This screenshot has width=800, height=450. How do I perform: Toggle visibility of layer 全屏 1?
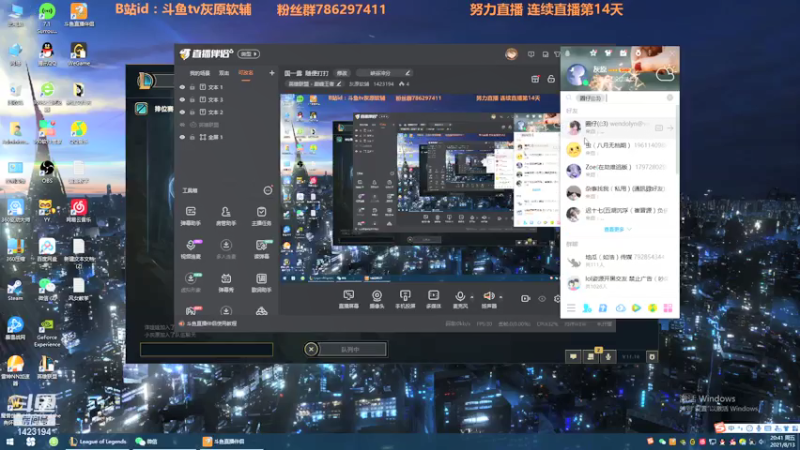(x=182, y=137)
